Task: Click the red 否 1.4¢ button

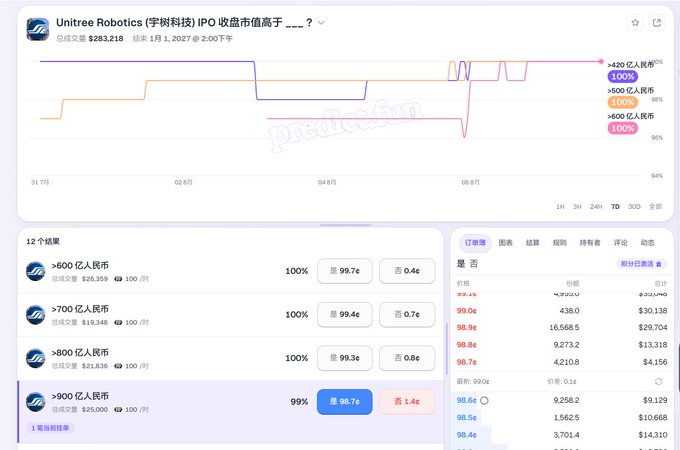Action: pos(407,401)
